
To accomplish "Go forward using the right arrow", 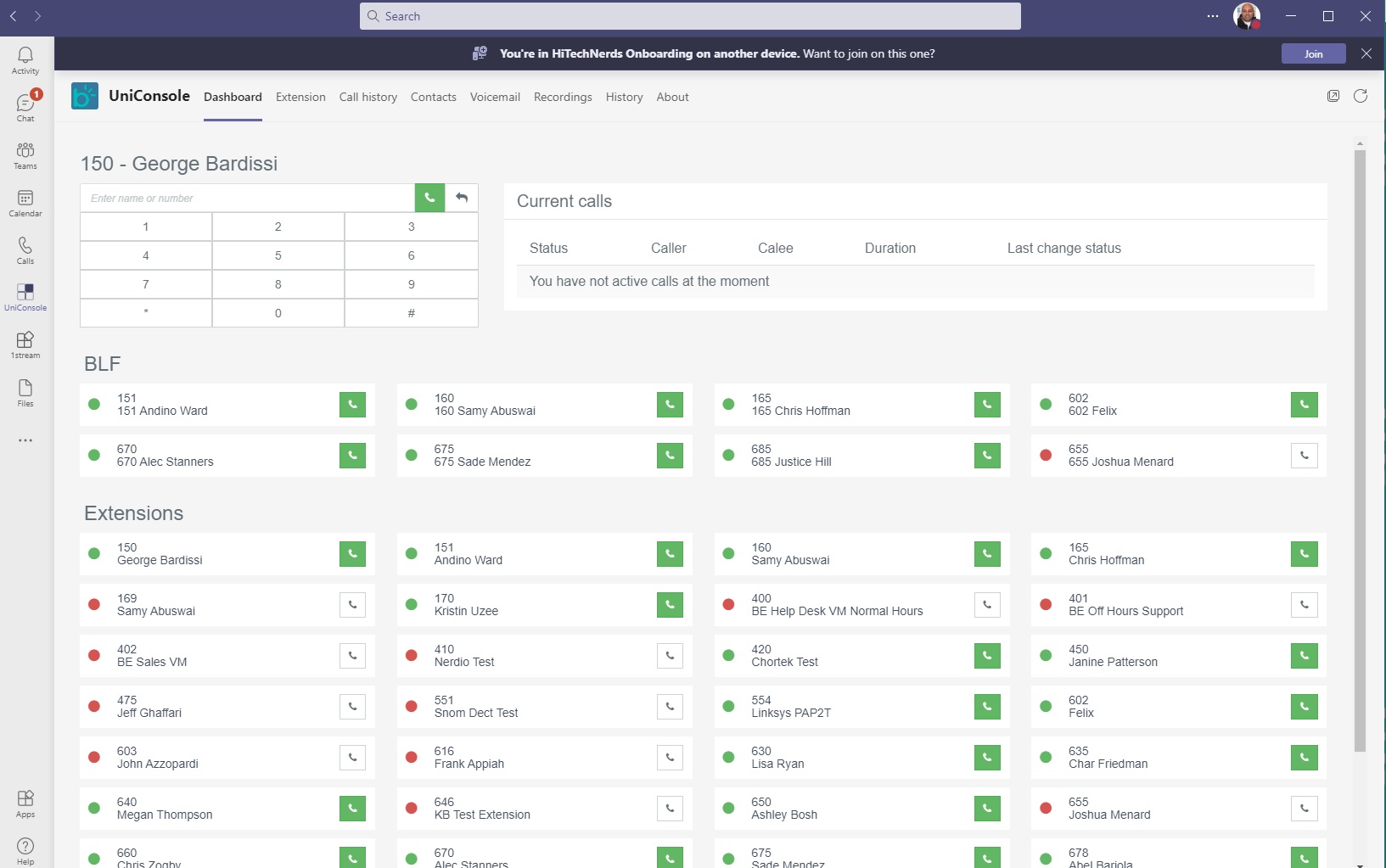I will pos(37,16).
